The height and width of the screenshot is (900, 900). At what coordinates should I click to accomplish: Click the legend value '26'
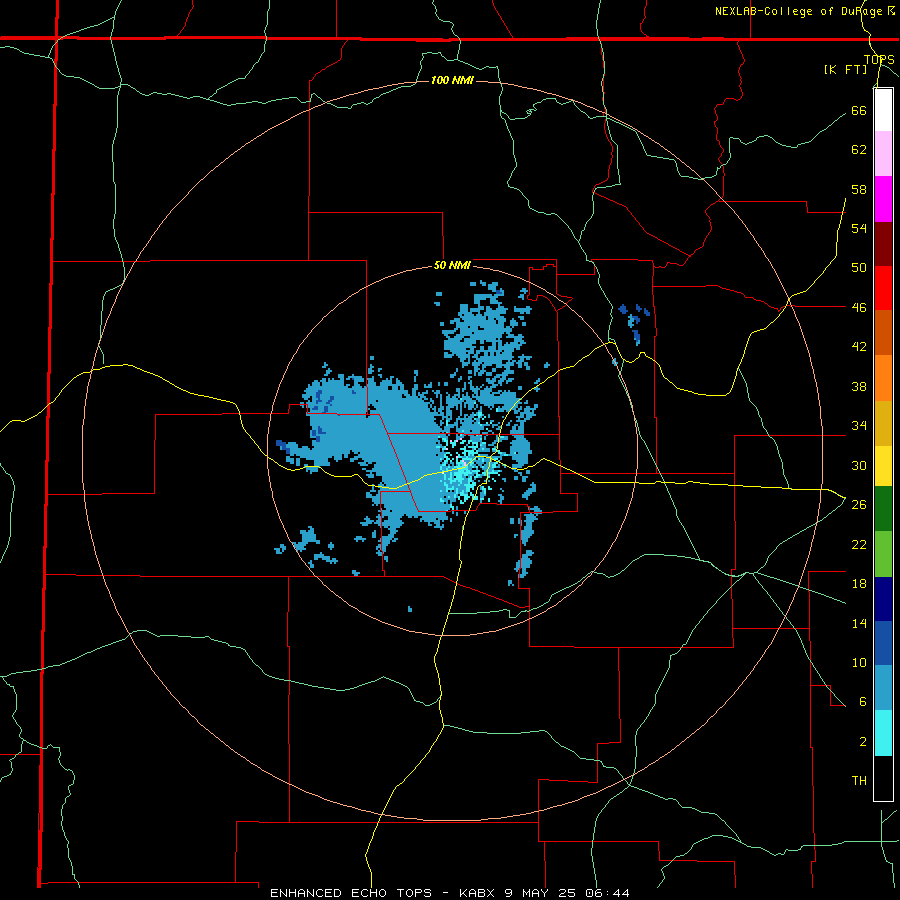[x=859, y=505]
